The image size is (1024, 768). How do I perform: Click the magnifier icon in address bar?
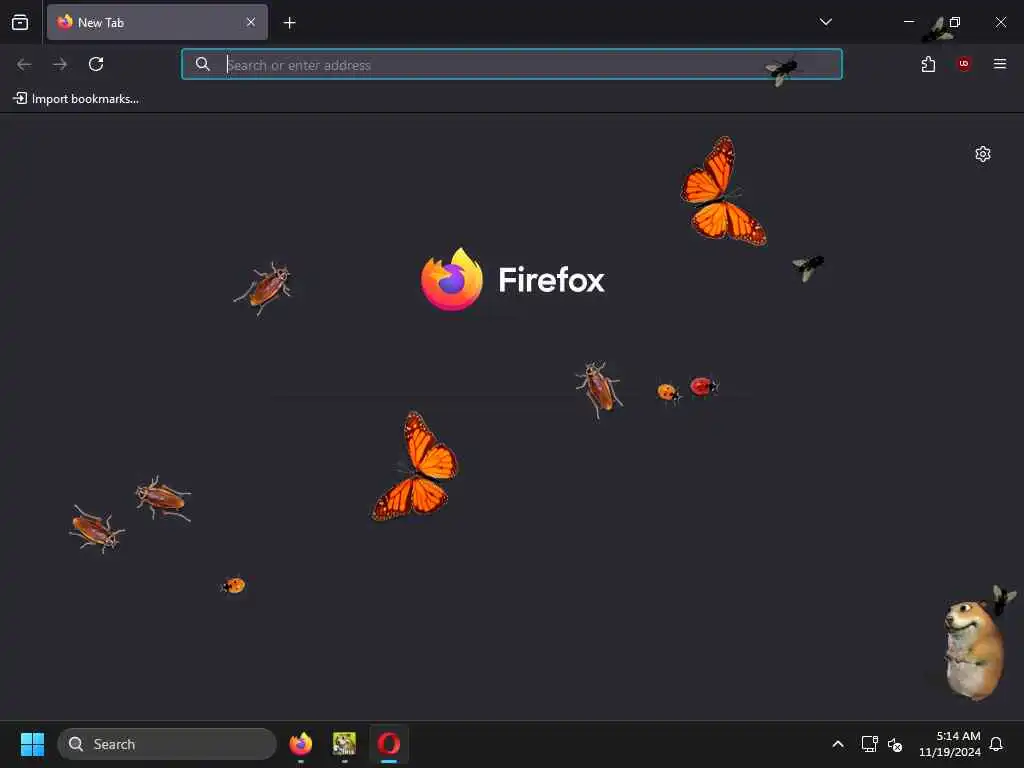tap(202, 64)
